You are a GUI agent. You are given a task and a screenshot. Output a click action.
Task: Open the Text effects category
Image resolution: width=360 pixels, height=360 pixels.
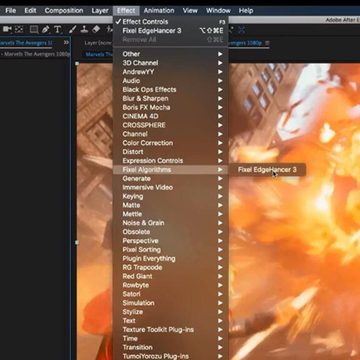coord(170,321)
